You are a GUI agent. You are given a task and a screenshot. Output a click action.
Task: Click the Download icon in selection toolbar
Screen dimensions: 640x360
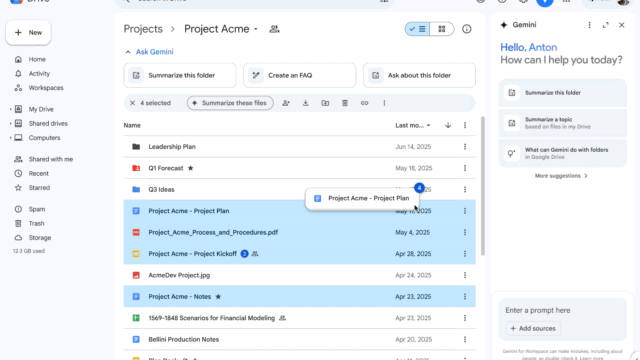[305, 103]
